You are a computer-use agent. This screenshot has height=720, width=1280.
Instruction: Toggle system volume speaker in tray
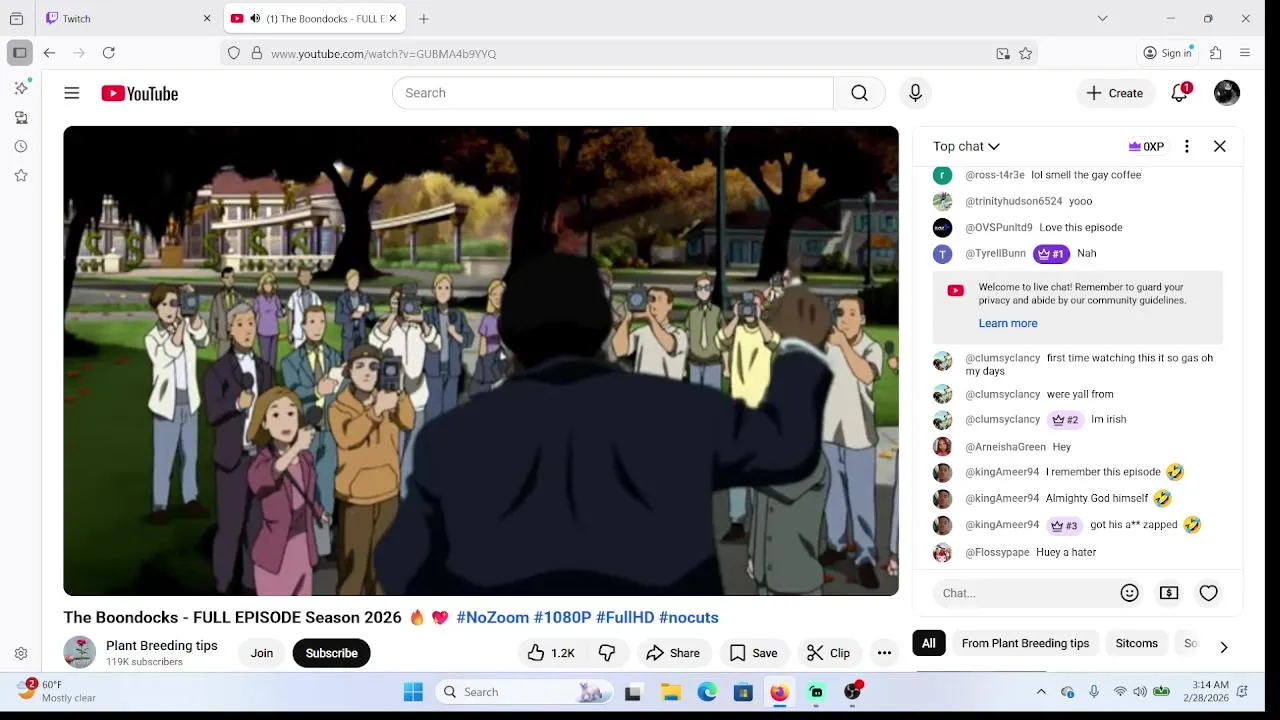click(x=1140, y=692)
